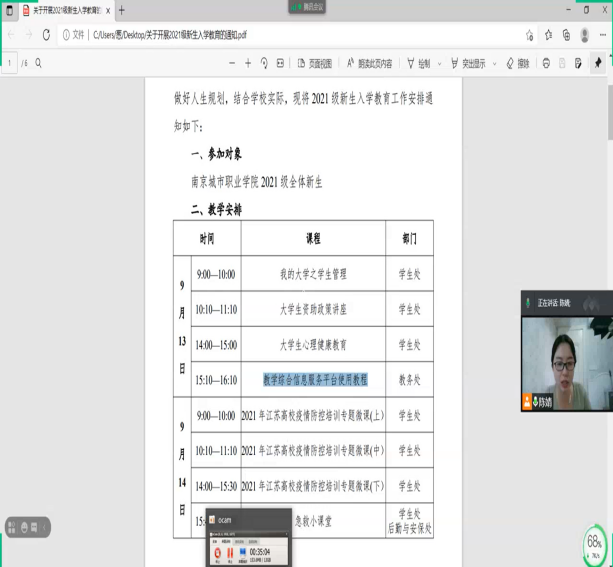613x567 pixels.
Task: Open browser Settings and more menu
Action: point(603,35)
